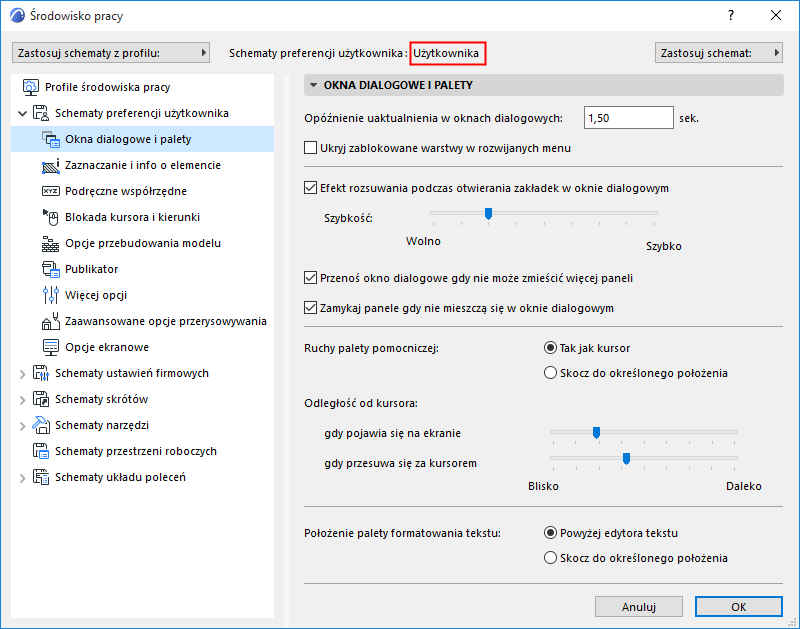The image size is (800, 629).
Task: Select Skocz do określonego położenia under Położenie palety formatowania
Action: pos(550,558)
